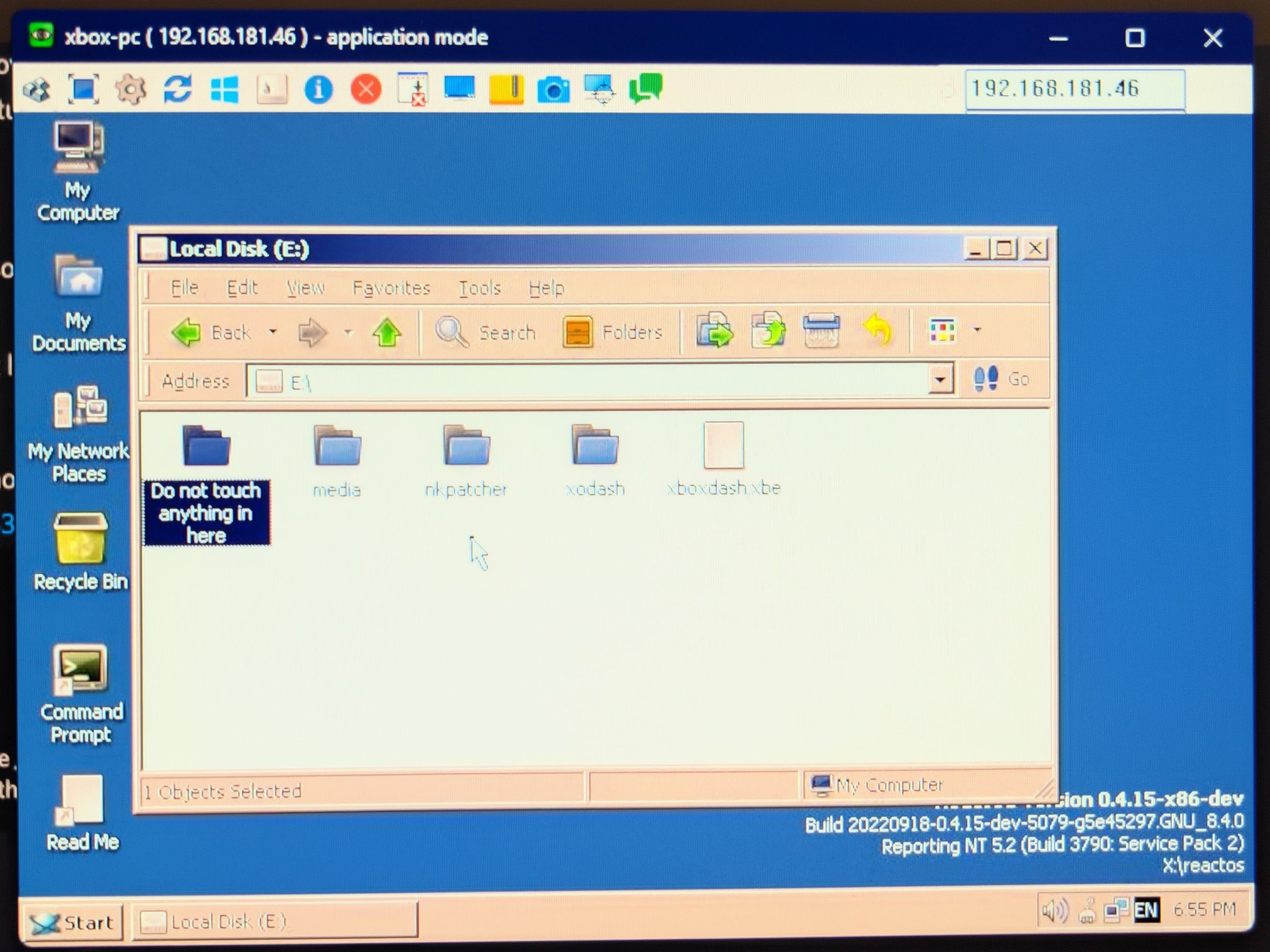Open the VNC settings gear icon
This screenshot has width=1270, height=952.
131,90
